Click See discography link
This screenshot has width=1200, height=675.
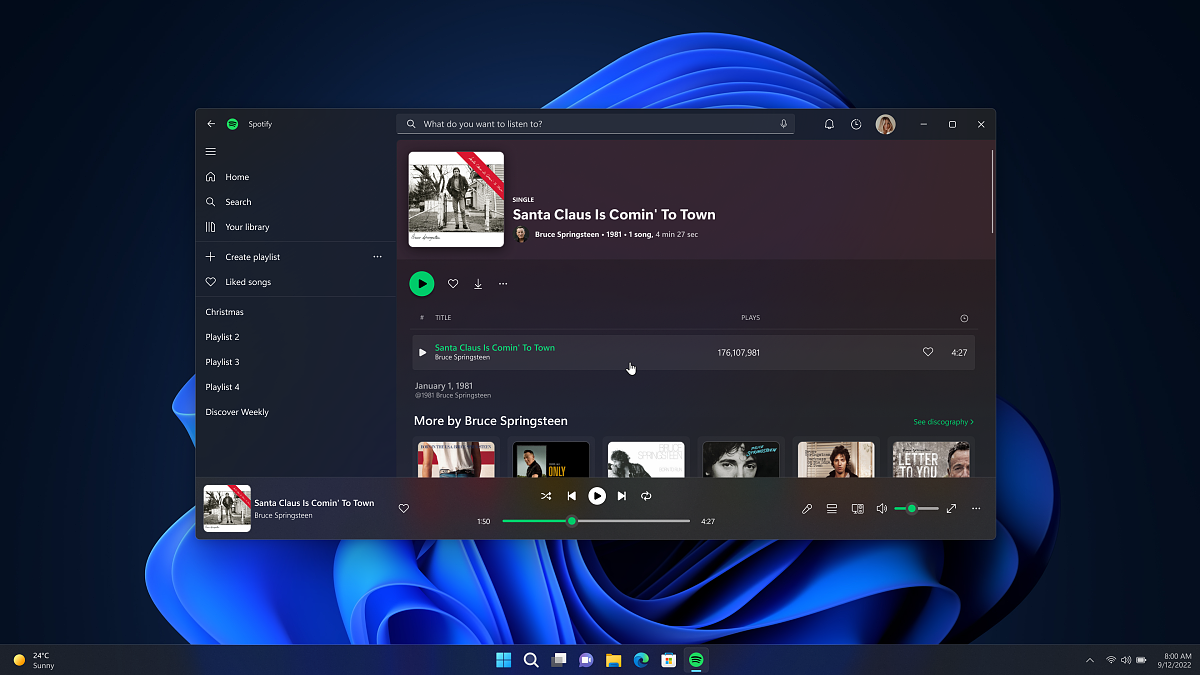[x=943, y=422]
